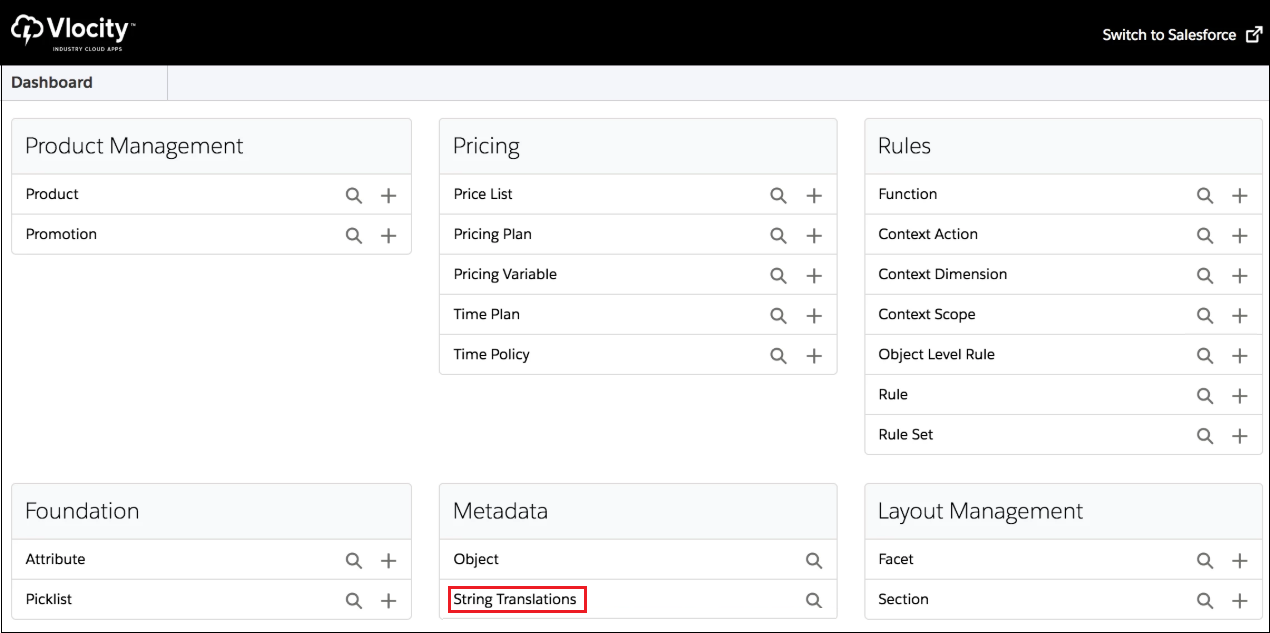
Task: Search Context Action with magnifier icon
Action: pos(1205,235)
